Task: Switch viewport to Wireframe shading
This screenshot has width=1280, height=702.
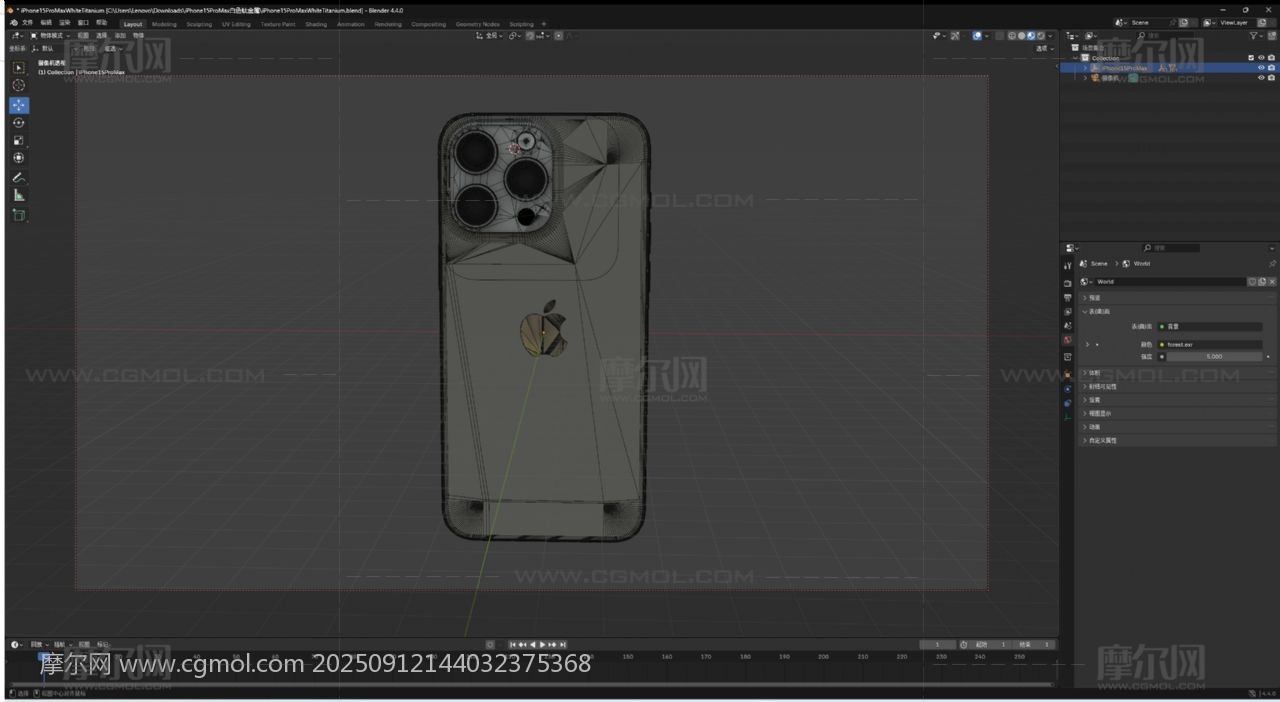Action: 1012,36
